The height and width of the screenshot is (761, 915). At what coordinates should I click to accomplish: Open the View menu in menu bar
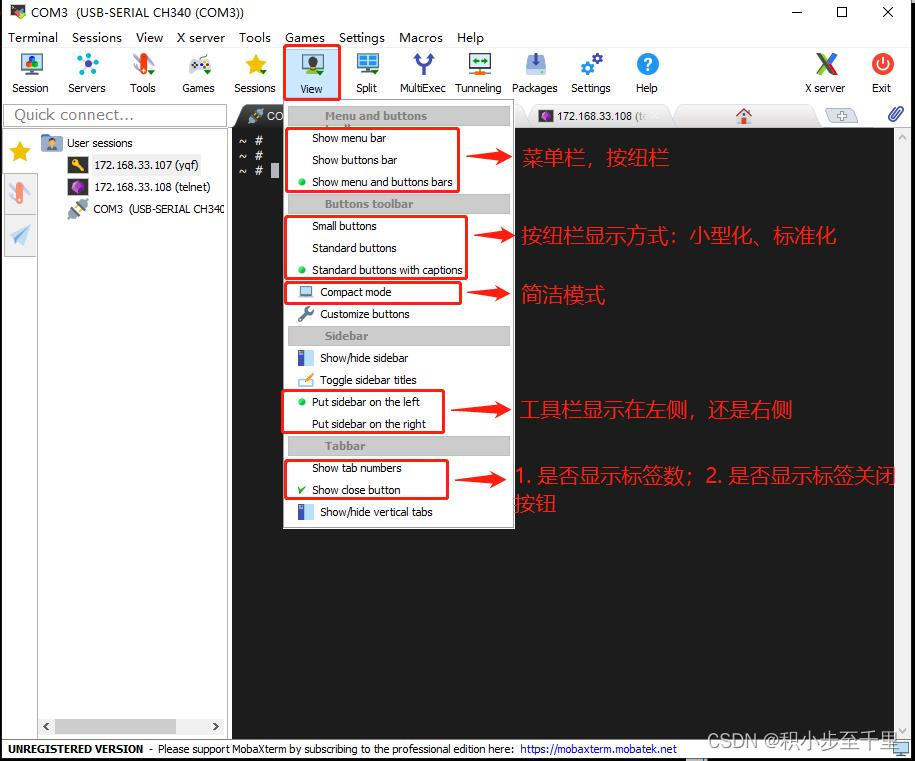tap(149, 37)
